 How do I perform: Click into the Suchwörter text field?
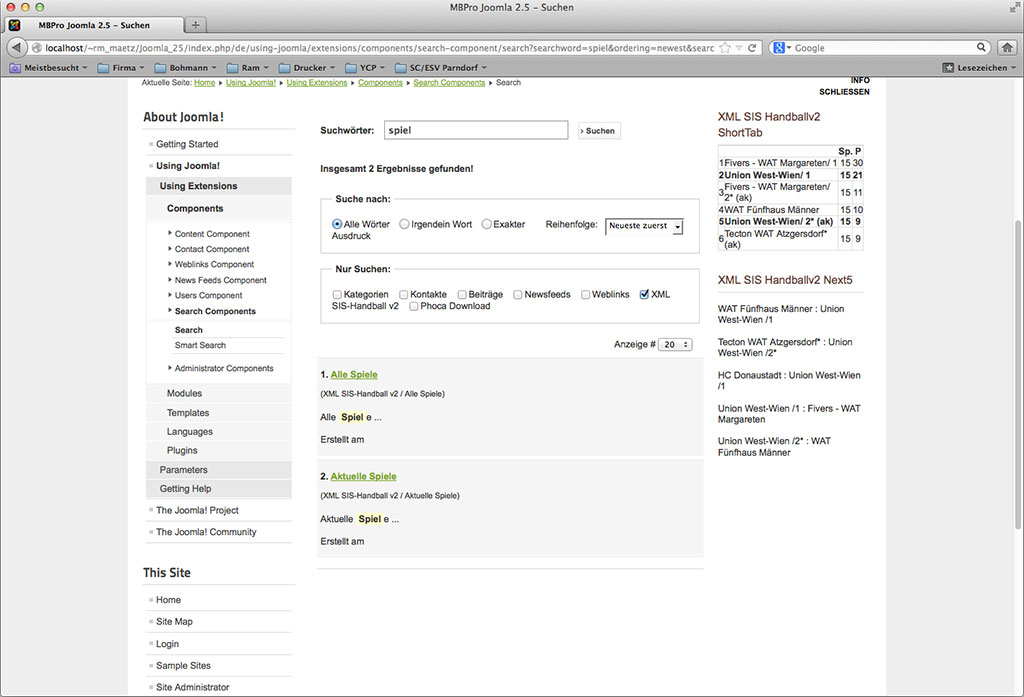tap(476, 130)
